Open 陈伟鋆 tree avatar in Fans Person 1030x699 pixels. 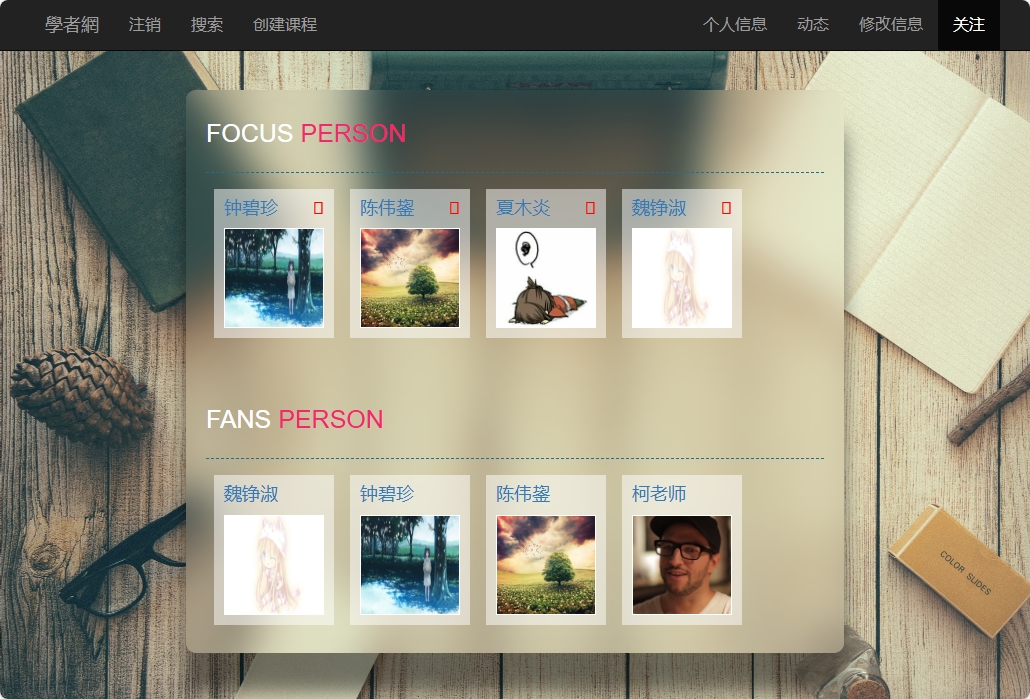pos(546,565)
